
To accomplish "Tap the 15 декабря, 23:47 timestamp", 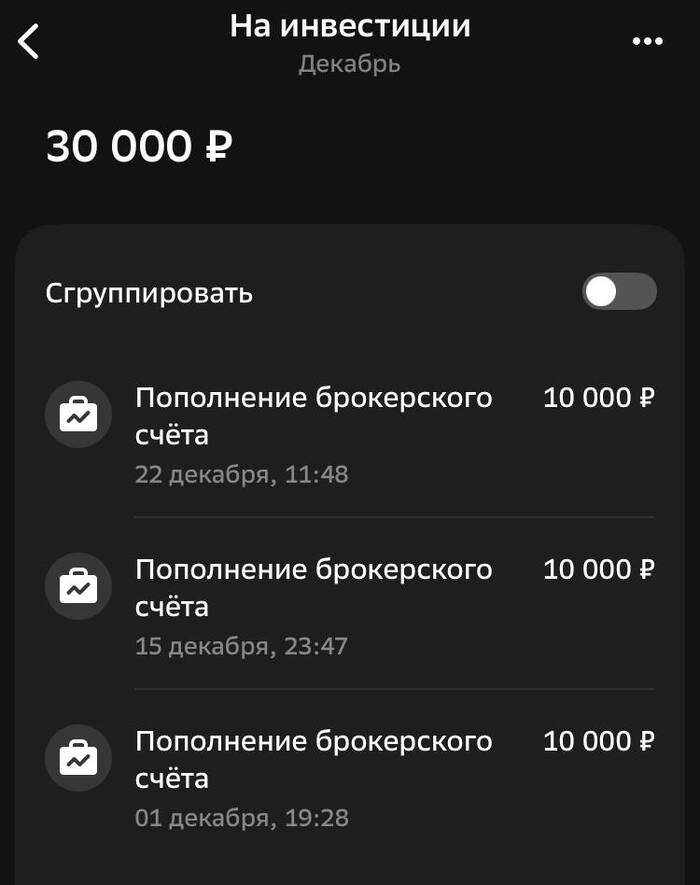I will (x=242, y=646).
